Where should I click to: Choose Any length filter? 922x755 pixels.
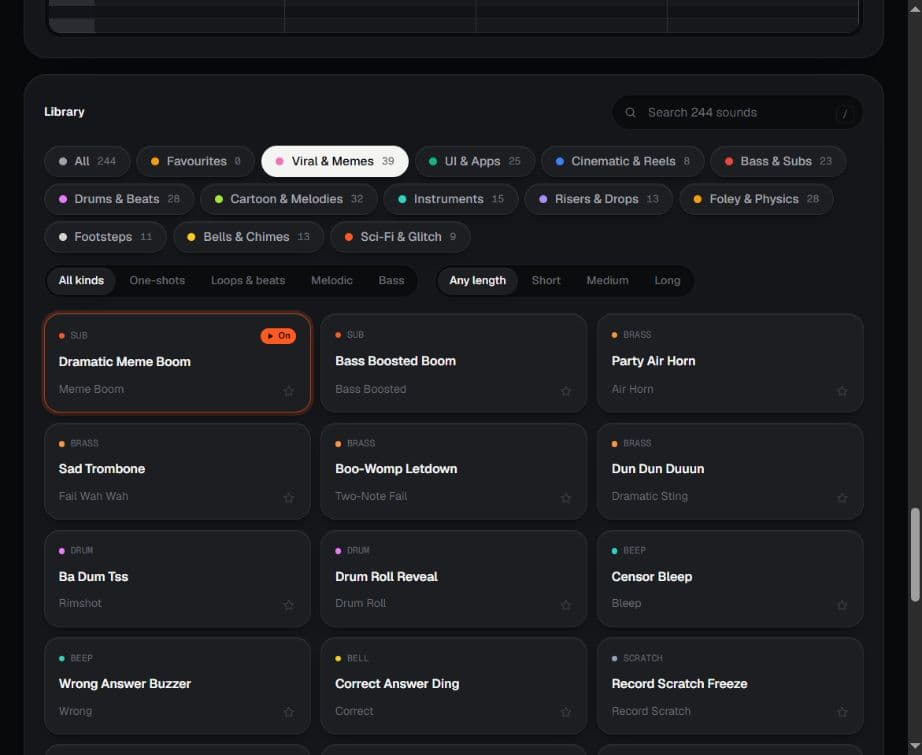point(477,280)
